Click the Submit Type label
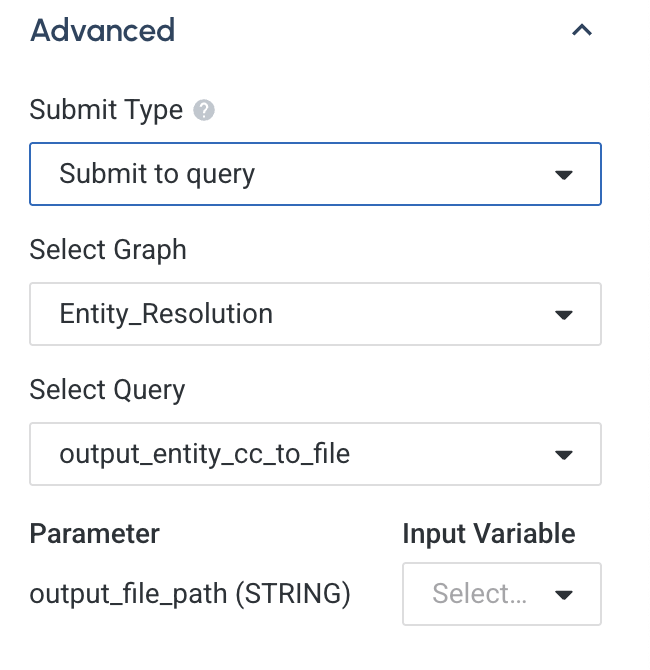Image resolution: width=650 pixels, height=670 pixels. 106,110
